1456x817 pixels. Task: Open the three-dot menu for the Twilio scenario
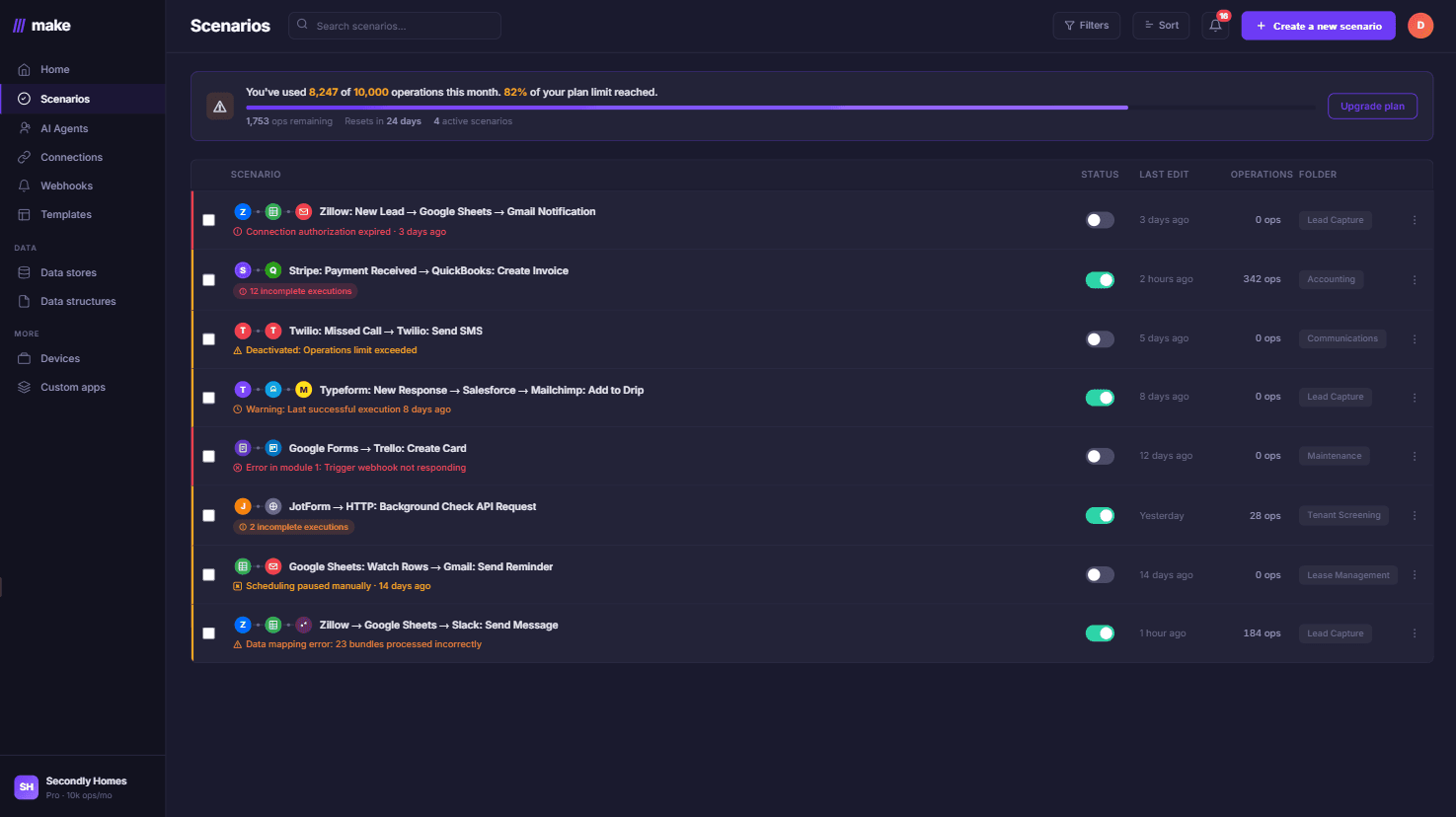click(x=1415, y=338)
